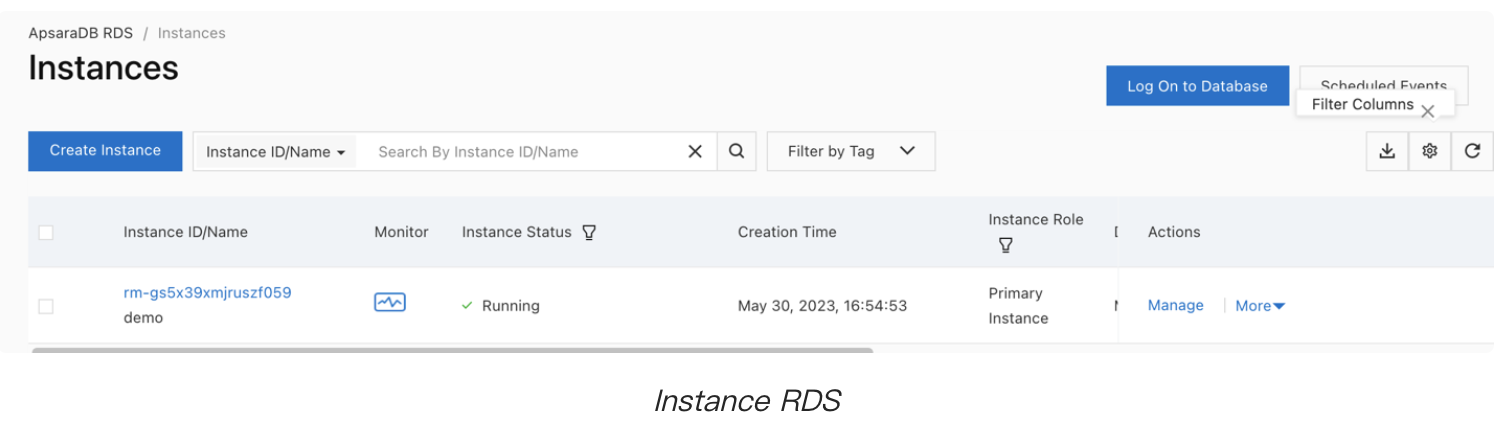Go to ApsaraDB RDS breadcrumb
The height and width of the screenshot is (446, 1494).
click(x=80, y=33)
